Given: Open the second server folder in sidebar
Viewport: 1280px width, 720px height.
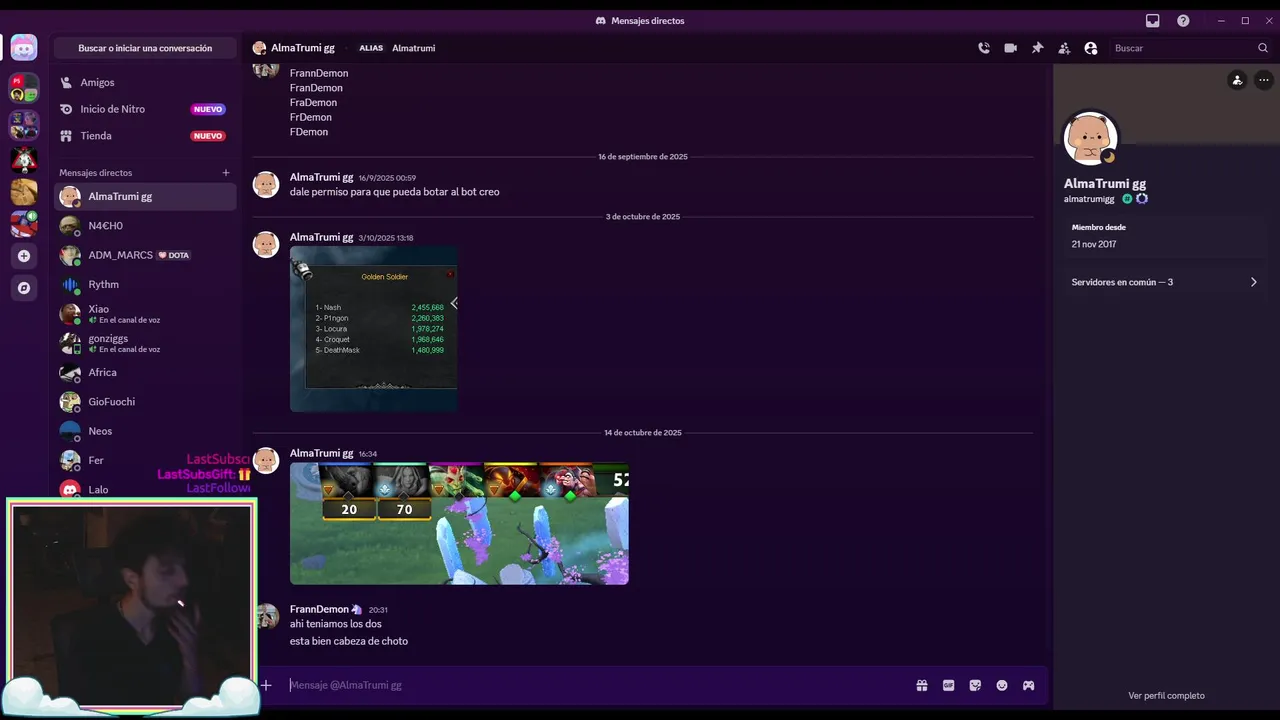Looking at the screenshot, I should click(24, 125).
